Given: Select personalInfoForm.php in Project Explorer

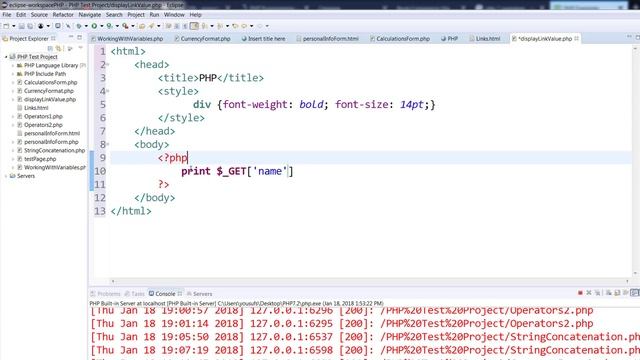Looking at the screenshot, I should (51, 142).
